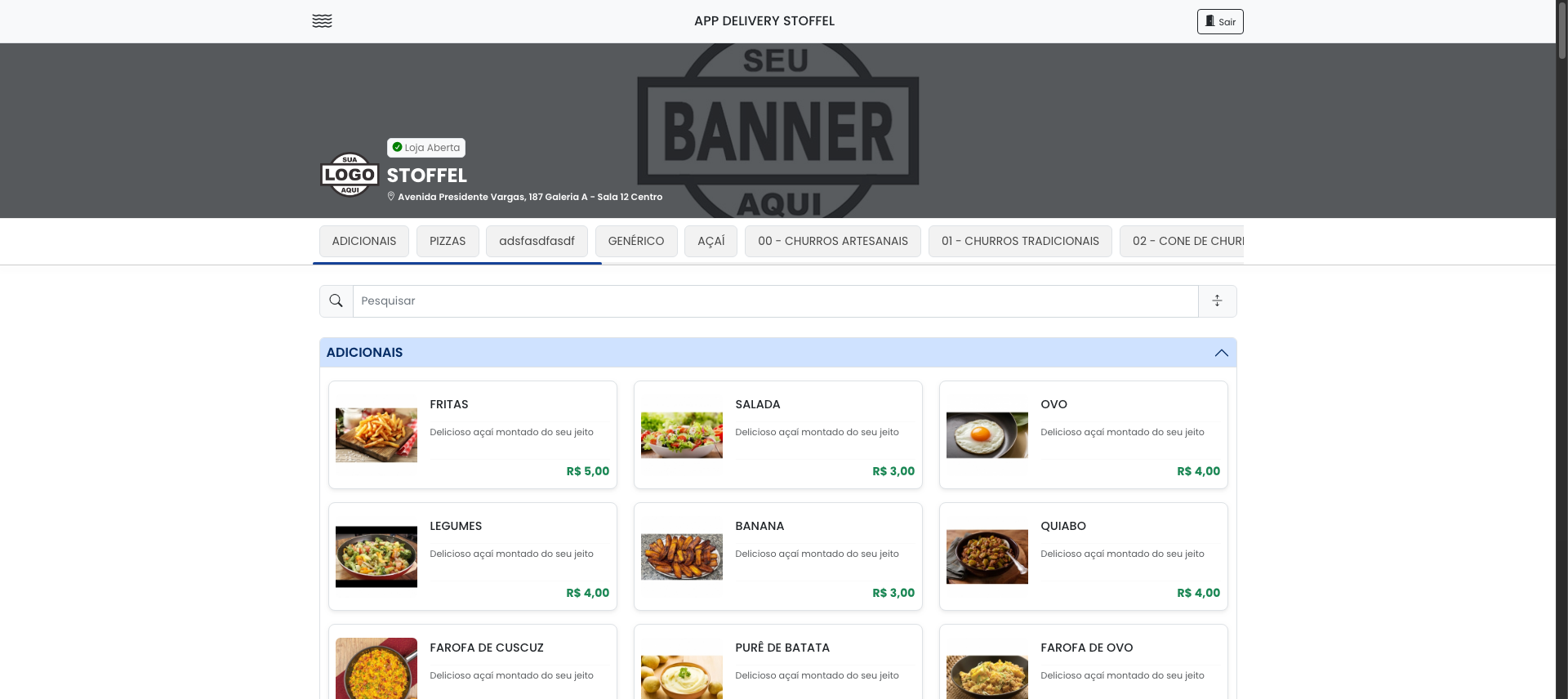The height and width of the screenshot is (699, 1568).
Task: Open the QUIABO product thumbnail
Action: [987, 557]
